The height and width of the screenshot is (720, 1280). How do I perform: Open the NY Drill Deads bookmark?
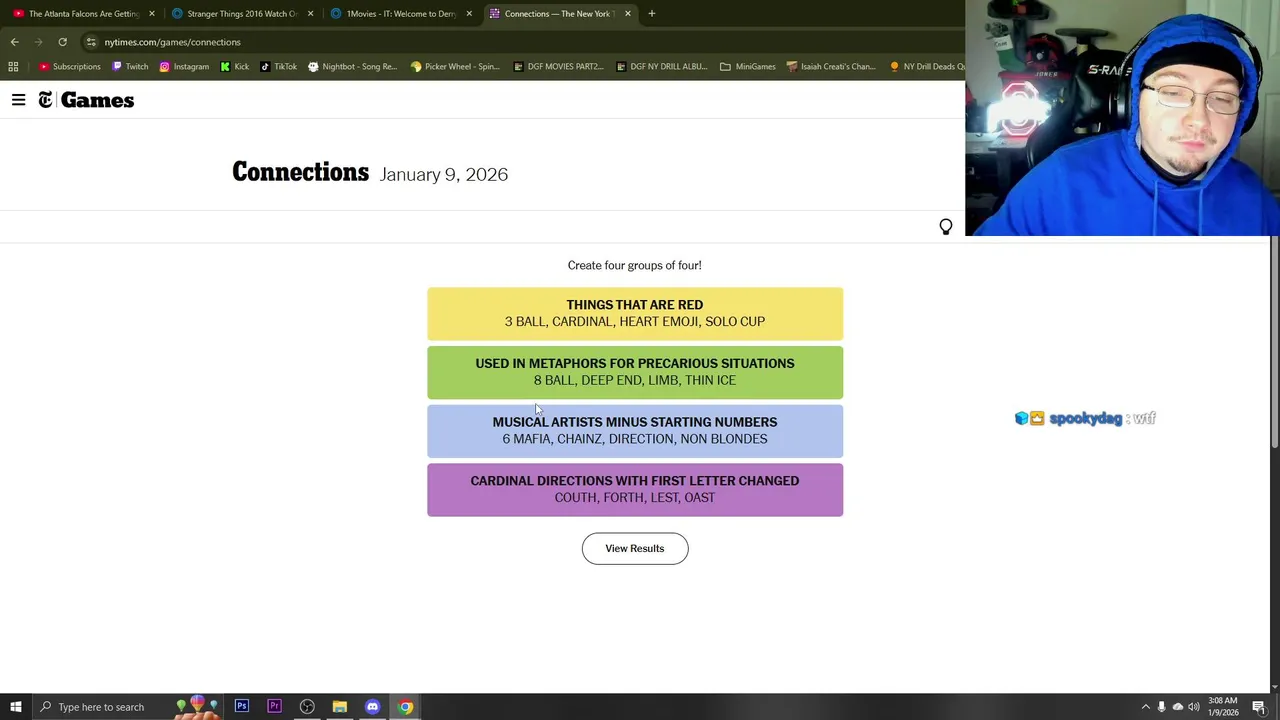tap(927, 67)
